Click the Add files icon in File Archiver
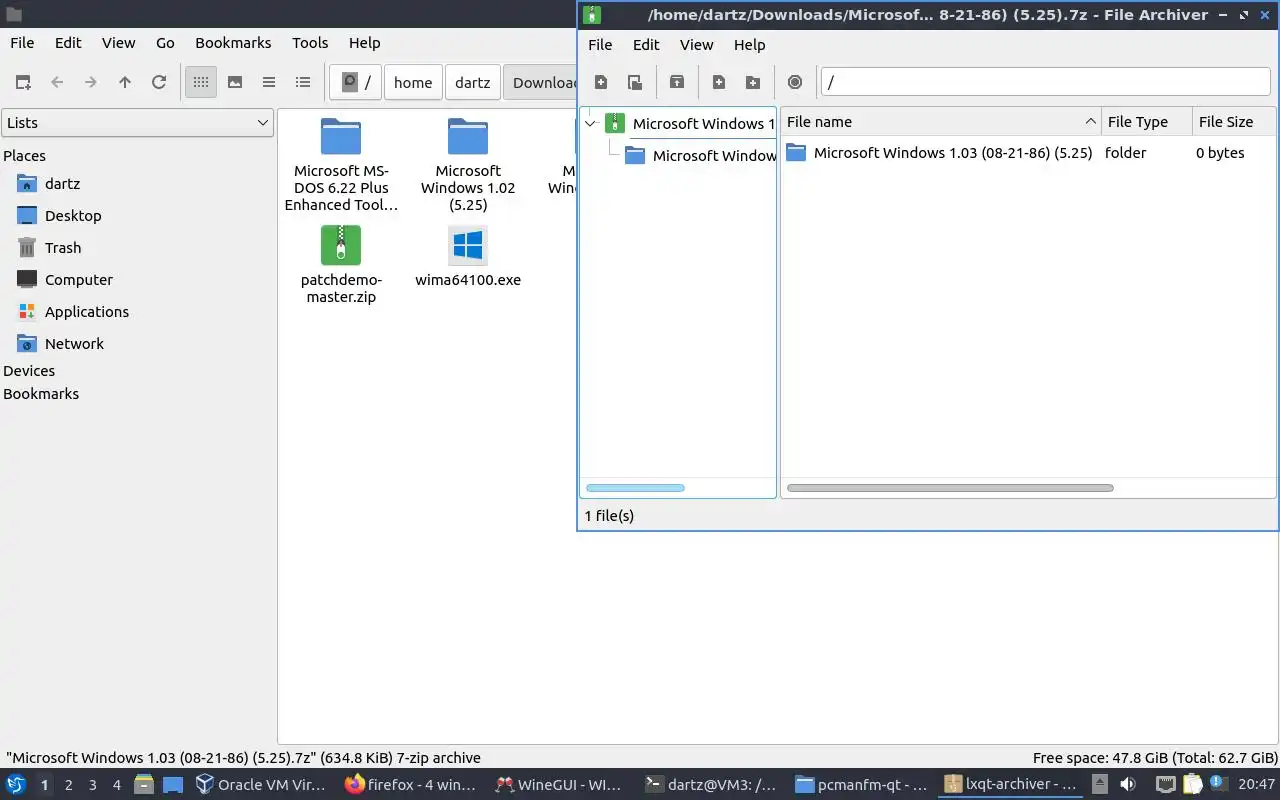 pos(719,82)
